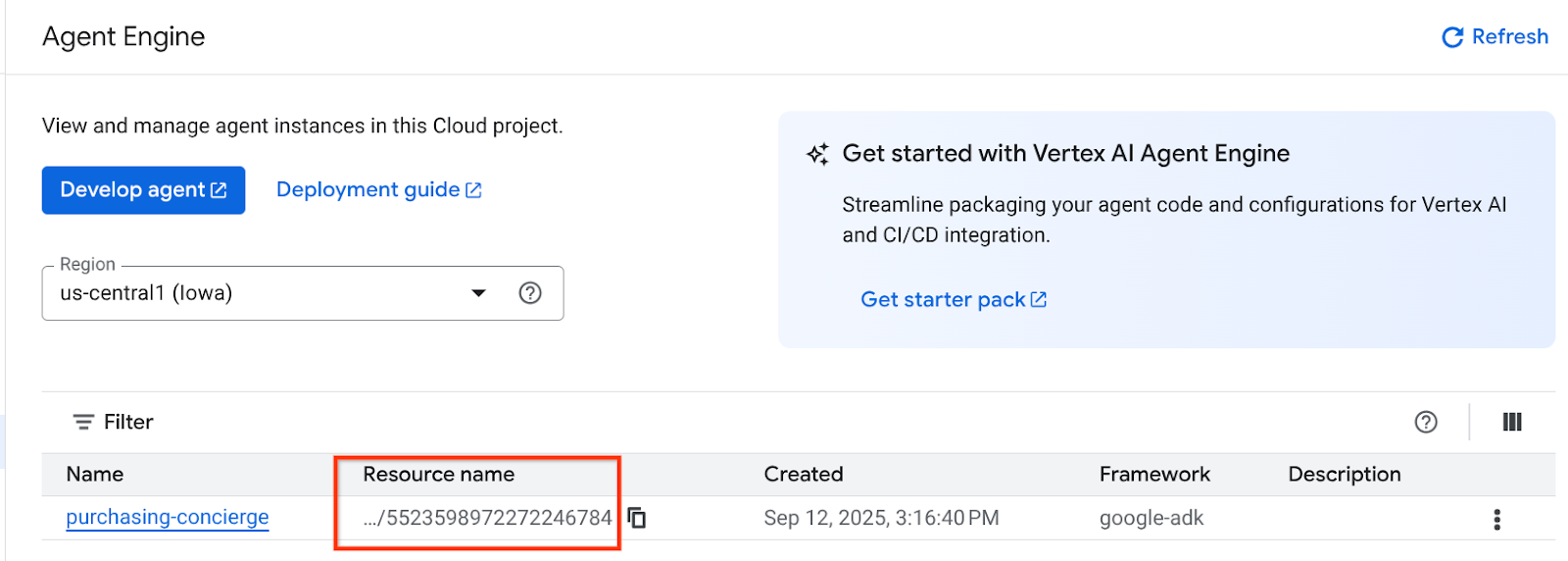Click the Refresh button

[x=1494, y=37]
